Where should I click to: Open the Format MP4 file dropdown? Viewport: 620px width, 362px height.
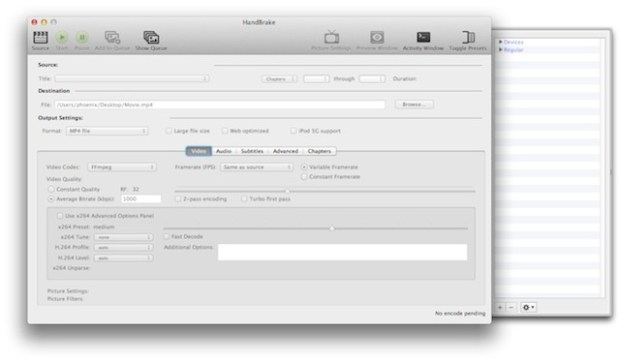coord(107,131)
